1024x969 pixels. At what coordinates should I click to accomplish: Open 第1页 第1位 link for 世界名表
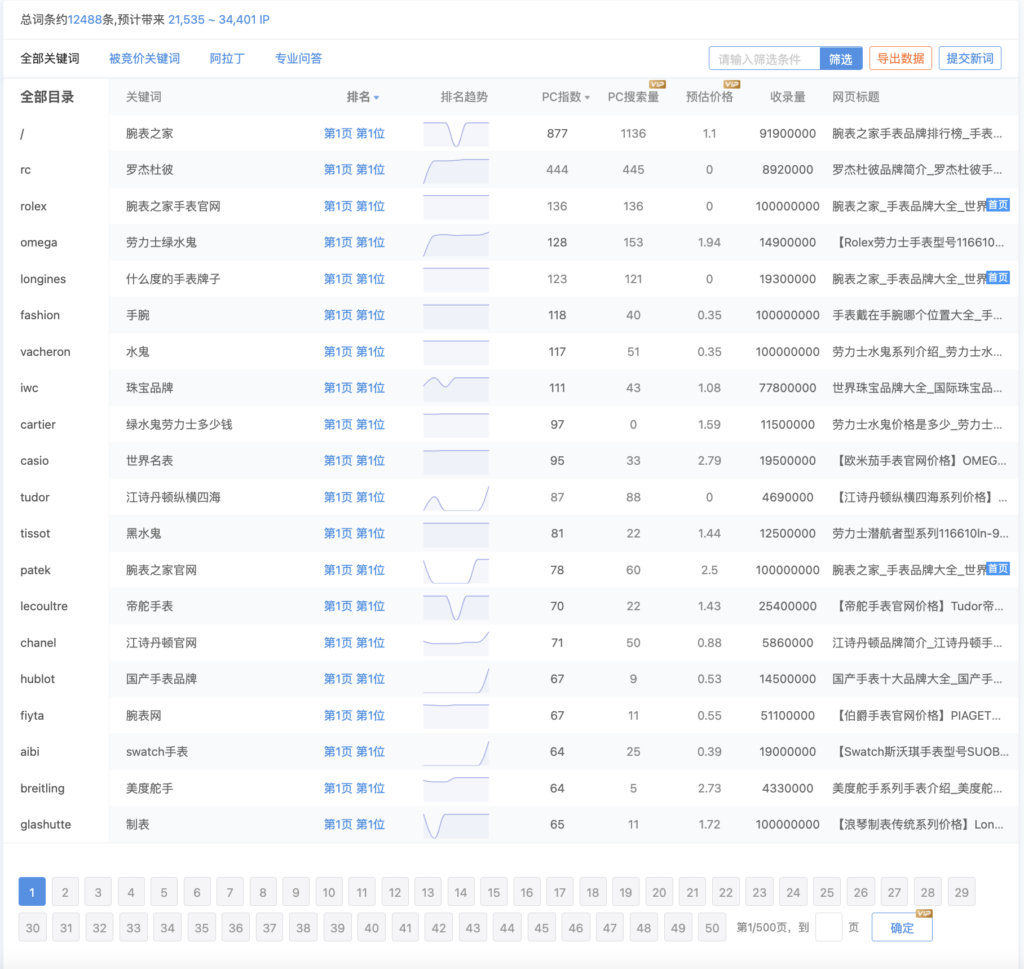[x=354, y=460]
